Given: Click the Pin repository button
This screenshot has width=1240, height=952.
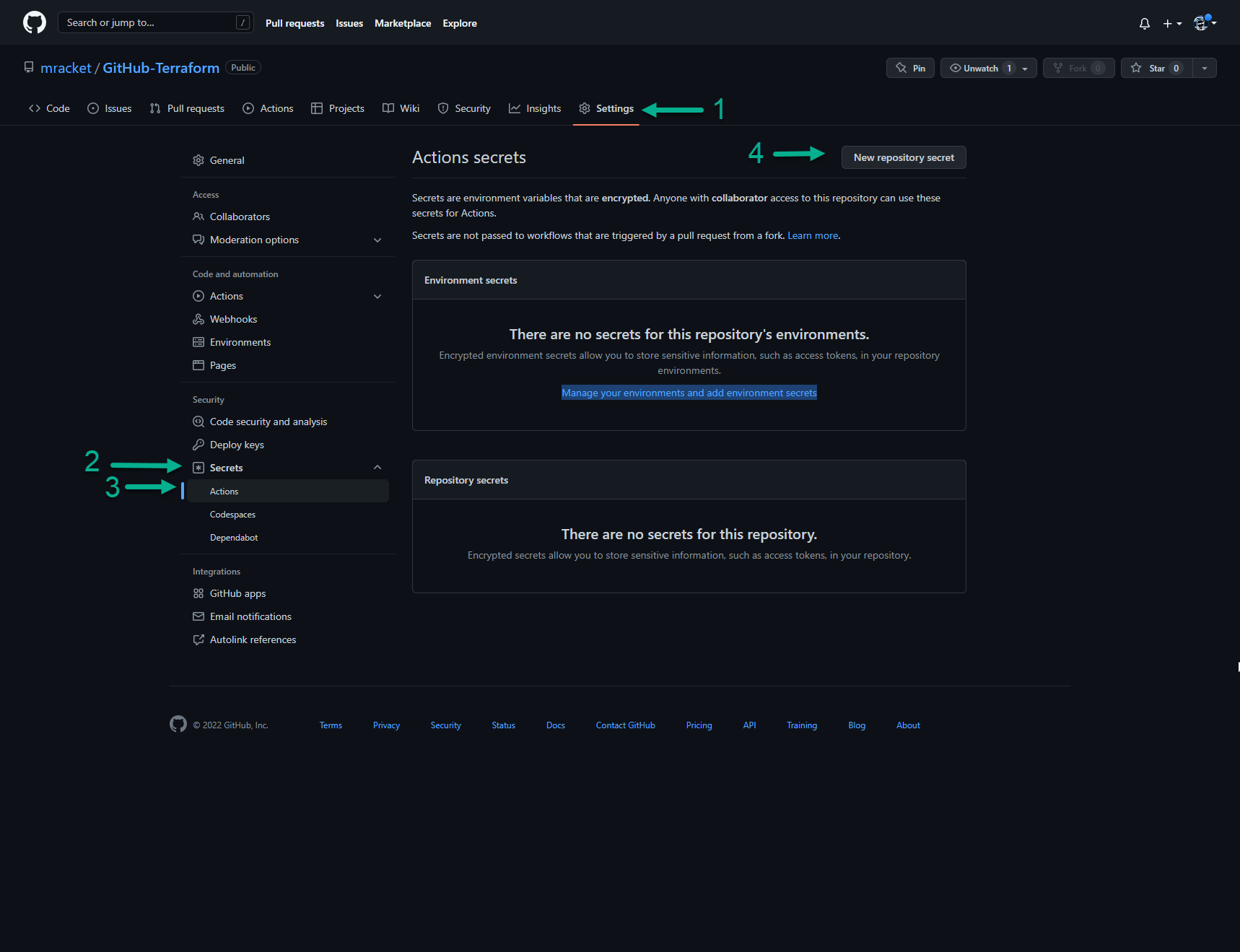Looking at the screenshot, I should (910, 68).
